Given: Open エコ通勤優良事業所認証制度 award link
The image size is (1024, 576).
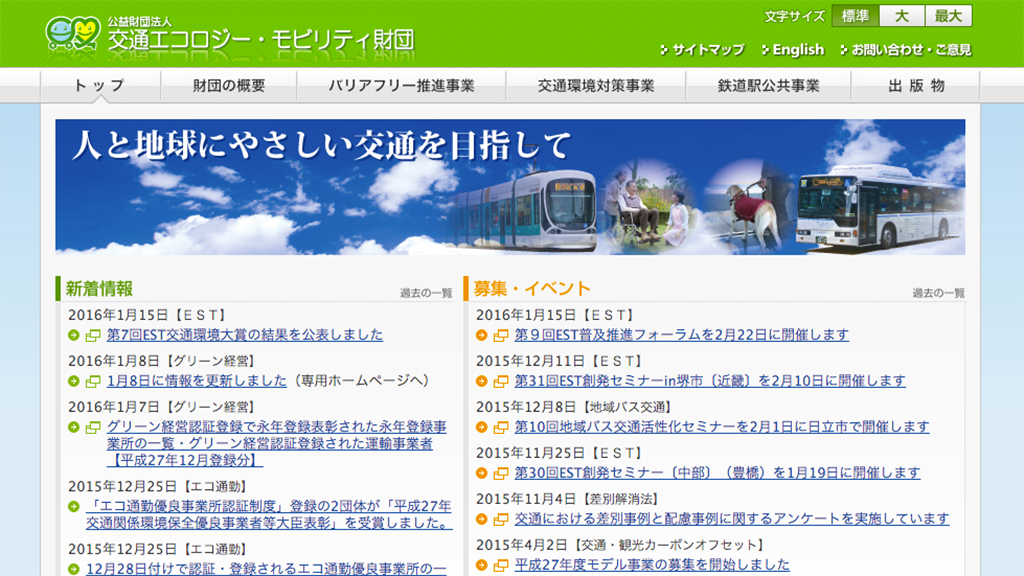Looking at the screenshot, I should (x=268, y=515).
